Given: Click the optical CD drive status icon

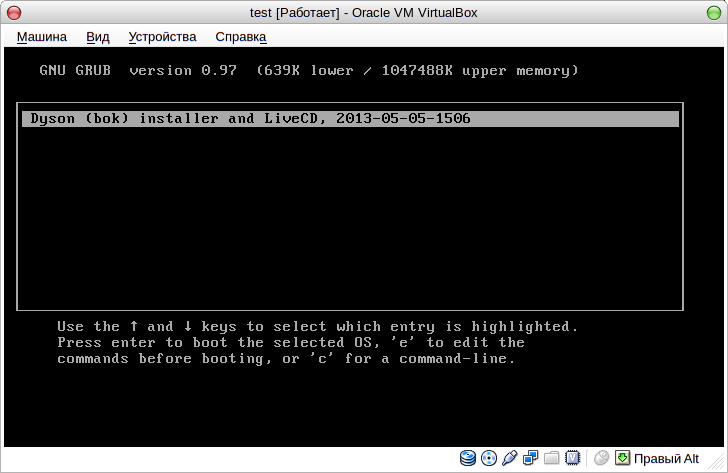Looking at the screenshot, I should click(488, 458).
